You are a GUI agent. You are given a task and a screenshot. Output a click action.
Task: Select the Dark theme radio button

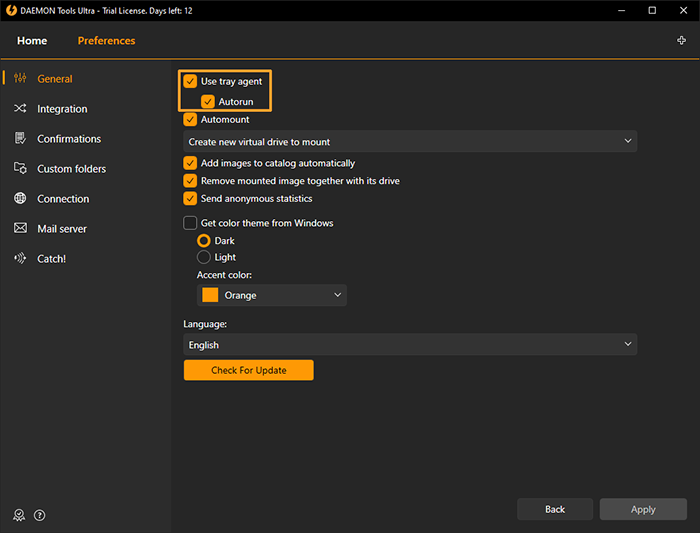[204, 241]
